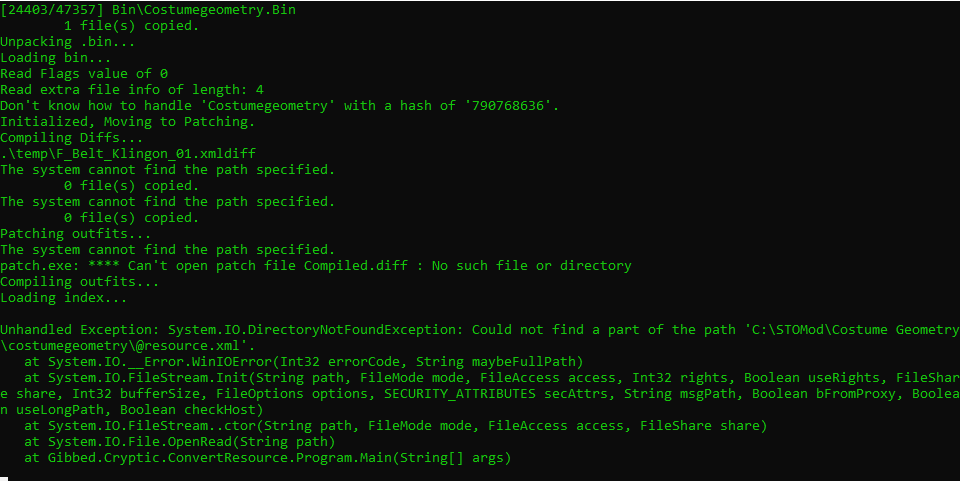This screenshot has width=960, height=481.
Task: Click 'Read extra file info of length: 4'
Action: tap(132, 89)
